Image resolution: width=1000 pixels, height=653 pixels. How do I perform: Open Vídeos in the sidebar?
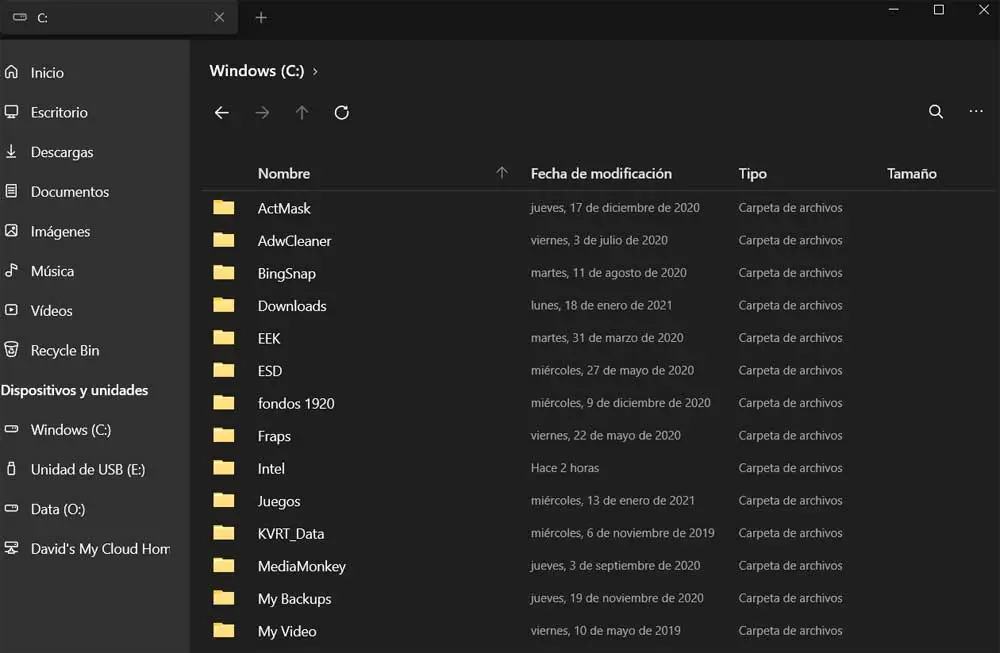(94, 311)
